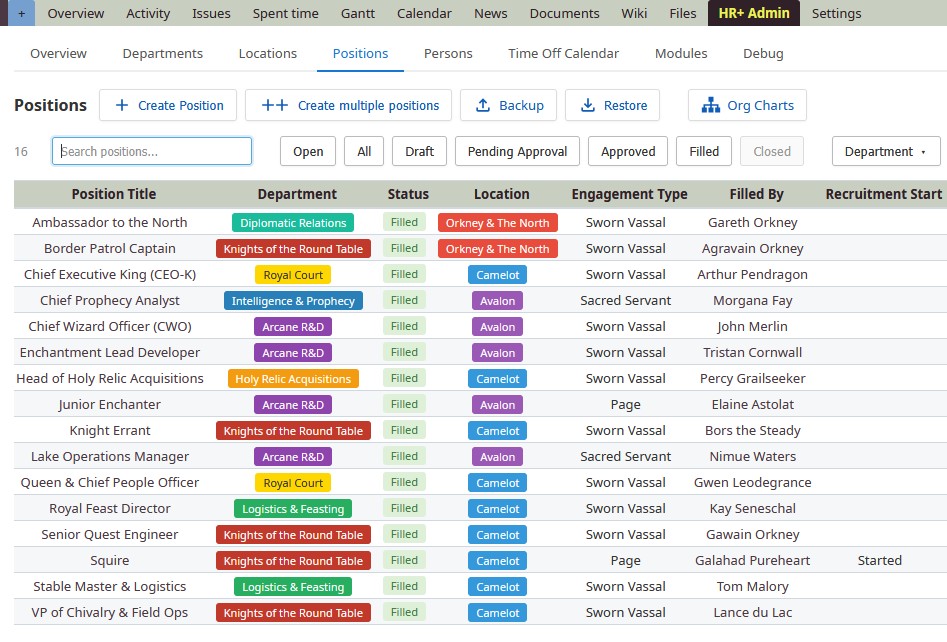Switch to the Persons tab
This screenshot has width=947, height=642.
448,53
